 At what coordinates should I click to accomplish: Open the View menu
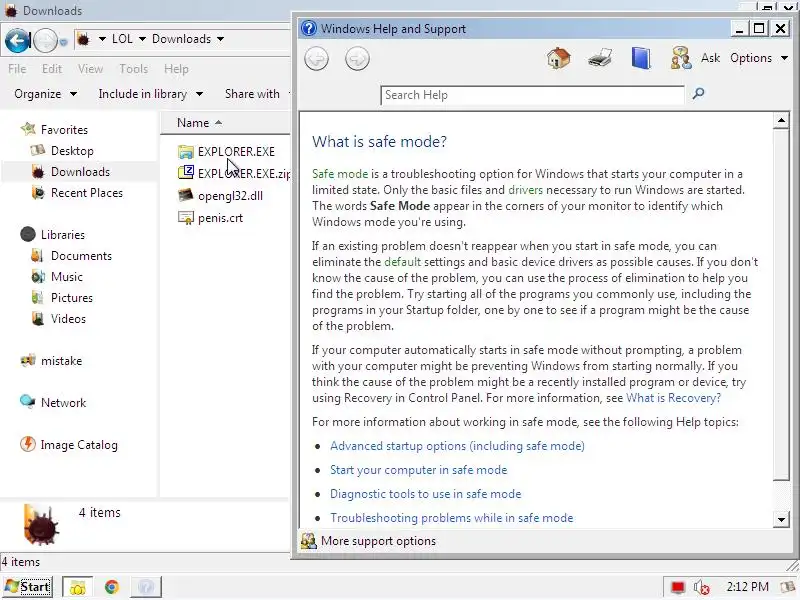(90, 69)
